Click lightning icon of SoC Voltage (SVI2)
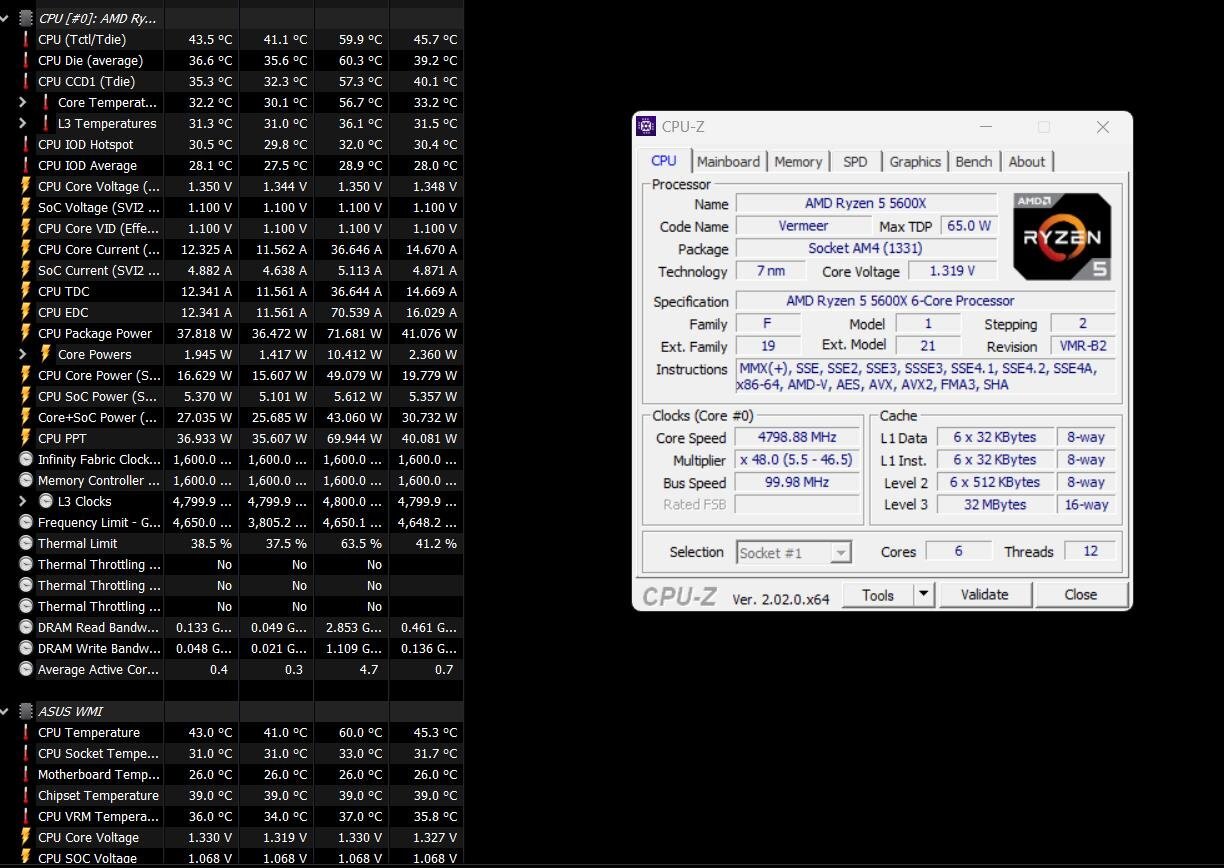This screenshot has width=1224, height=868. 26,207
